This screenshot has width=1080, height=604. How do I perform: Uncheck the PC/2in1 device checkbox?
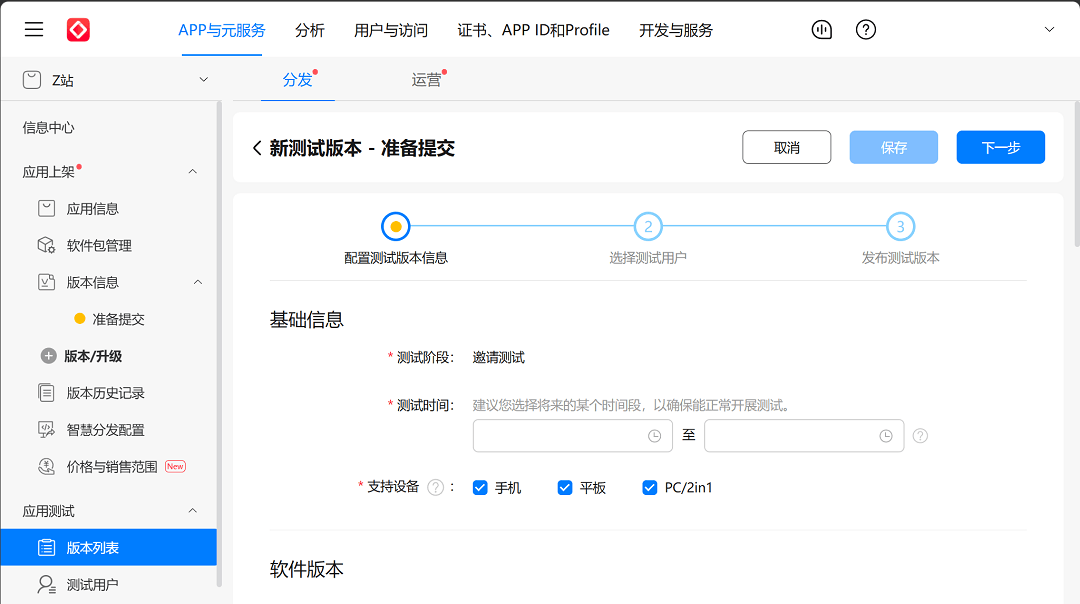[650, 488]
